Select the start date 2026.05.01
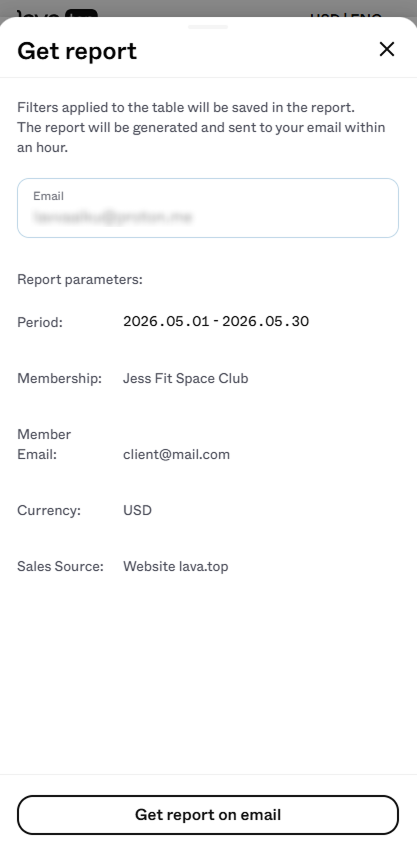Image resolution: width=417 pixels, height=852 pixels. coord(166,322)
